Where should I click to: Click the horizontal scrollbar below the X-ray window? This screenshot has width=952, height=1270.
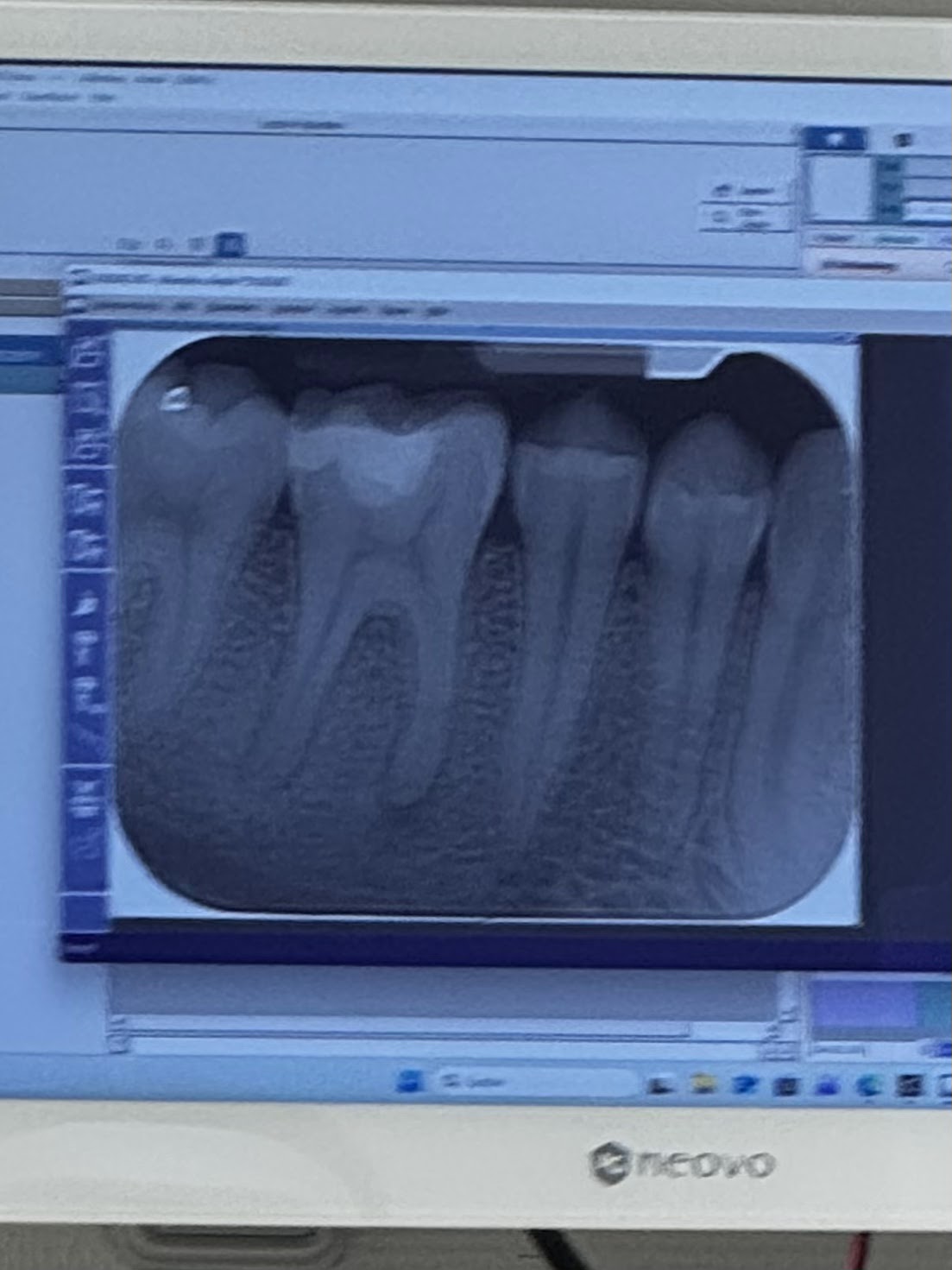click(x=406, y=1029)
